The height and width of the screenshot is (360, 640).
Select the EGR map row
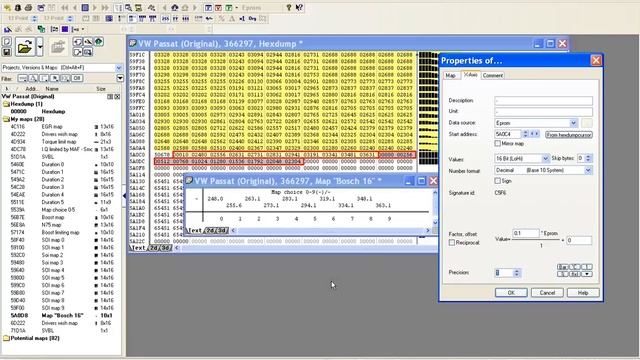click(x=61, y=127)
